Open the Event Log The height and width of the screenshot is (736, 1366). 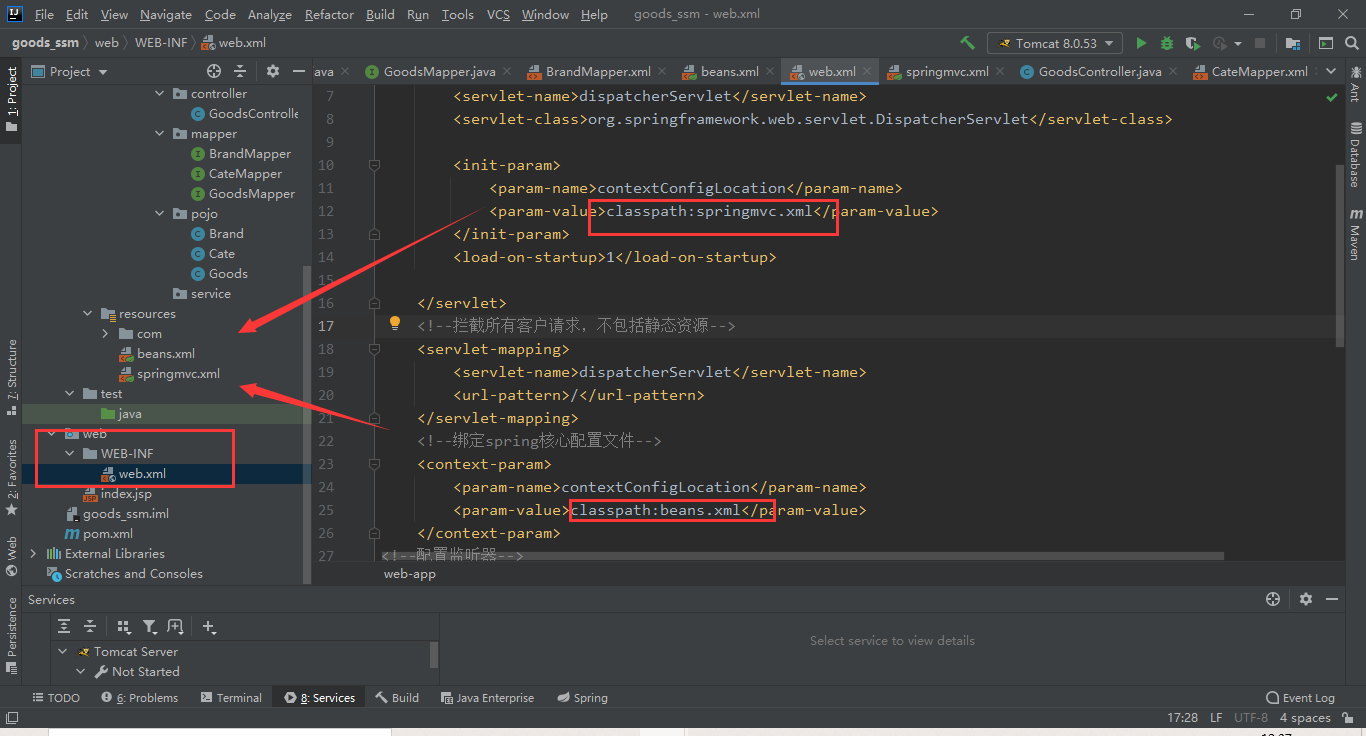pyautogui.click(x=1300, y=697)
